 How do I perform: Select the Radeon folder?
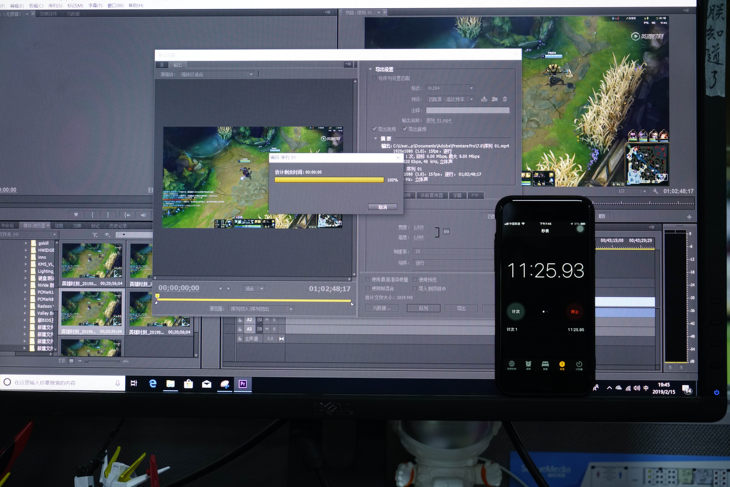(41, 306)
